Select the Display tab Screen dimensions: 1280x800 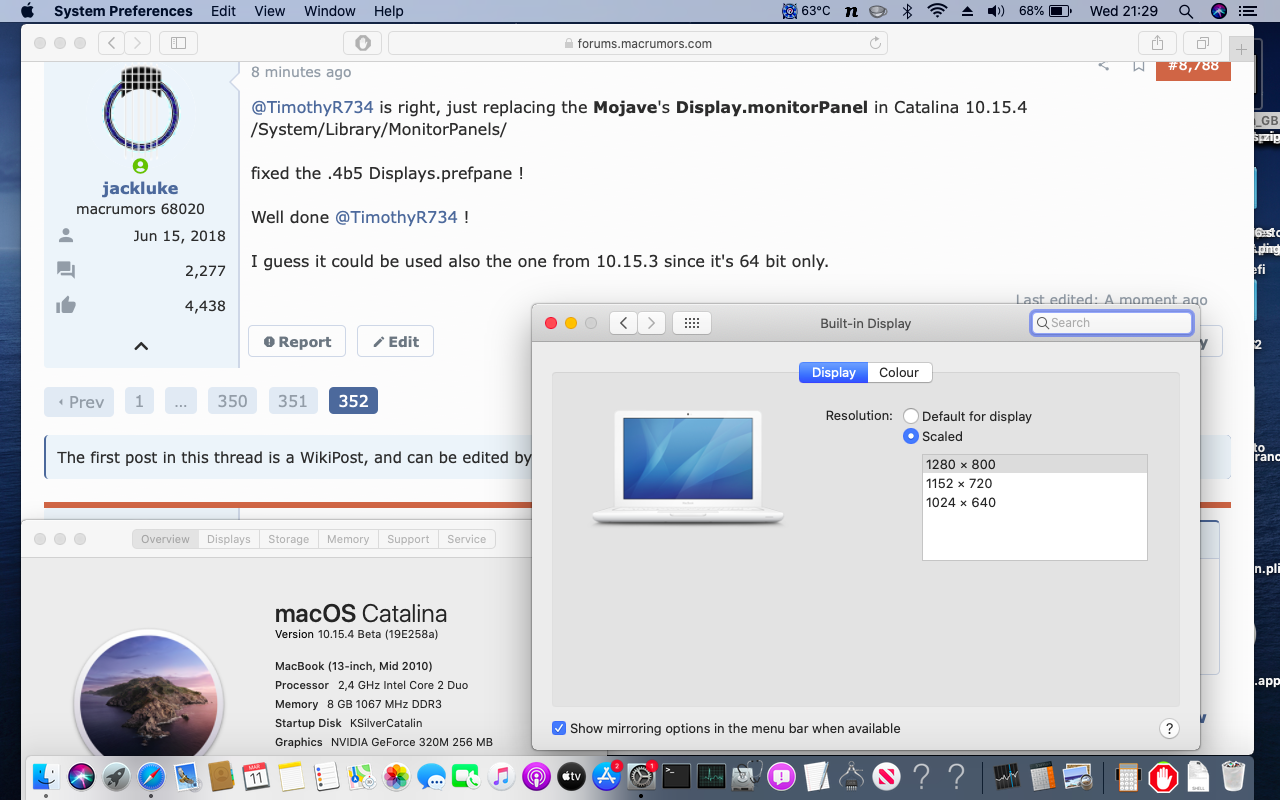coord(833,372)
